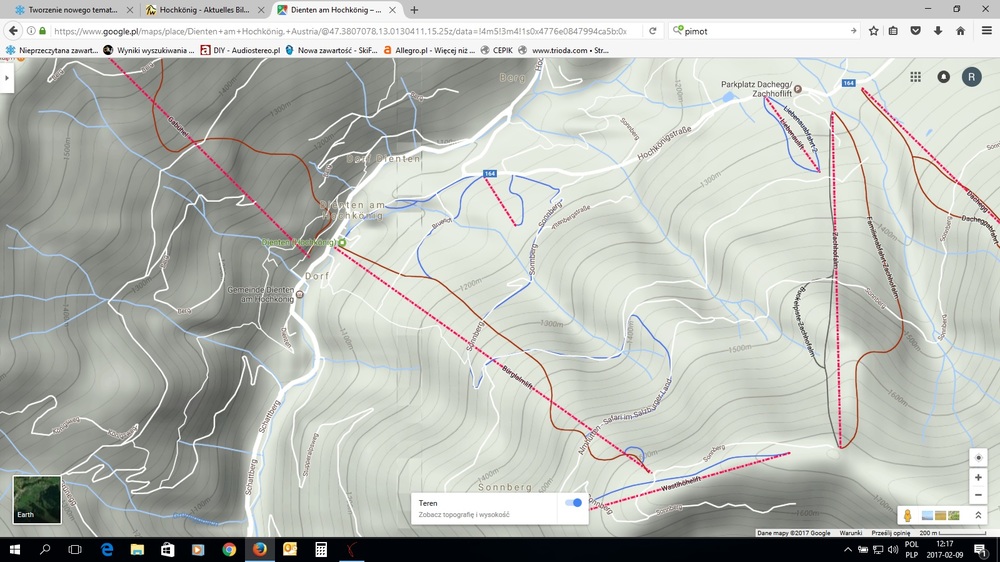1000x562 pixels.
Task: Open the Google apps grid
Action: point(915,77)
